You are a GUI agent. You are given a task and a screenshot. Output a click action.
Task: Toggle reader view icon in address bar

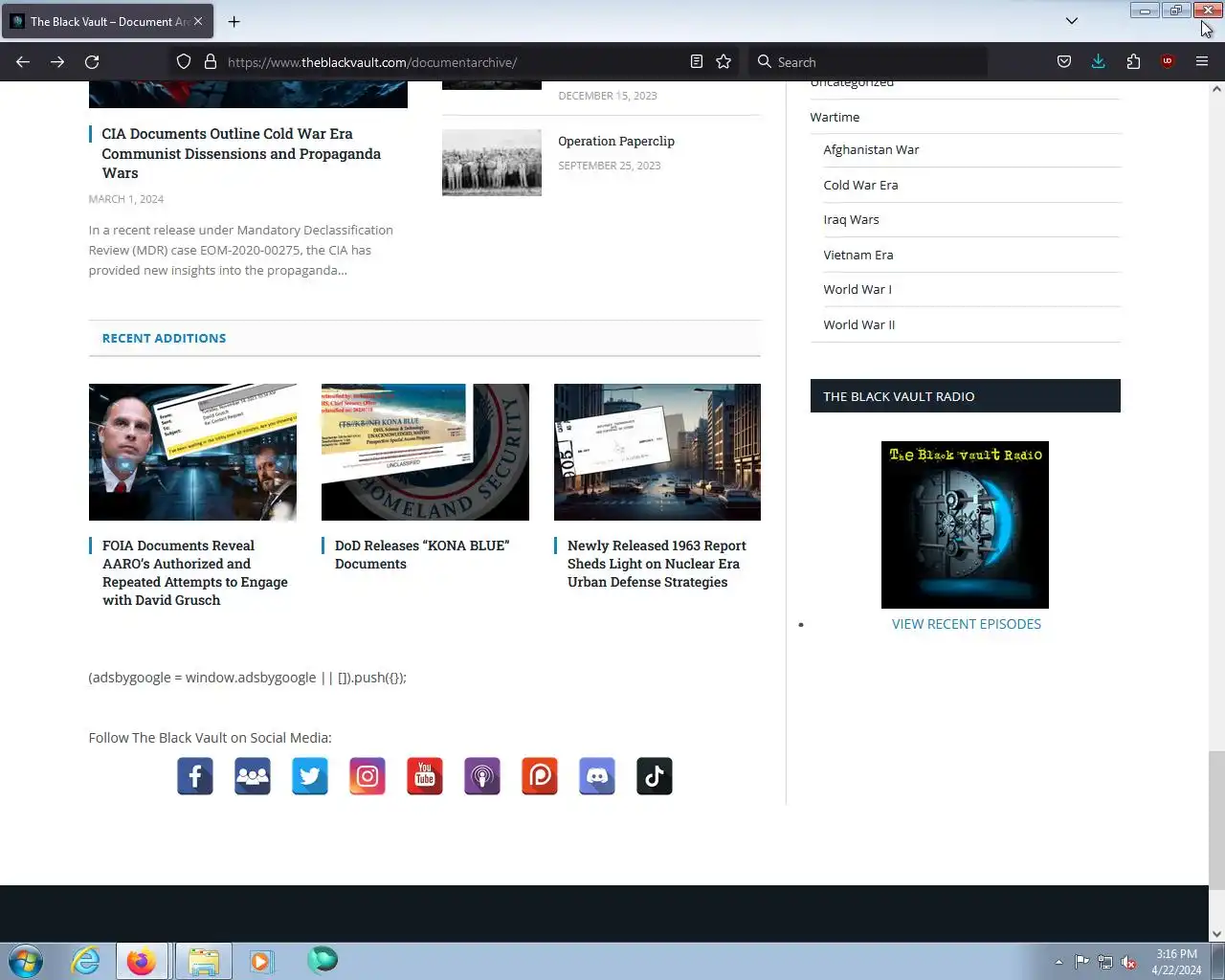(x=697, y=62)
